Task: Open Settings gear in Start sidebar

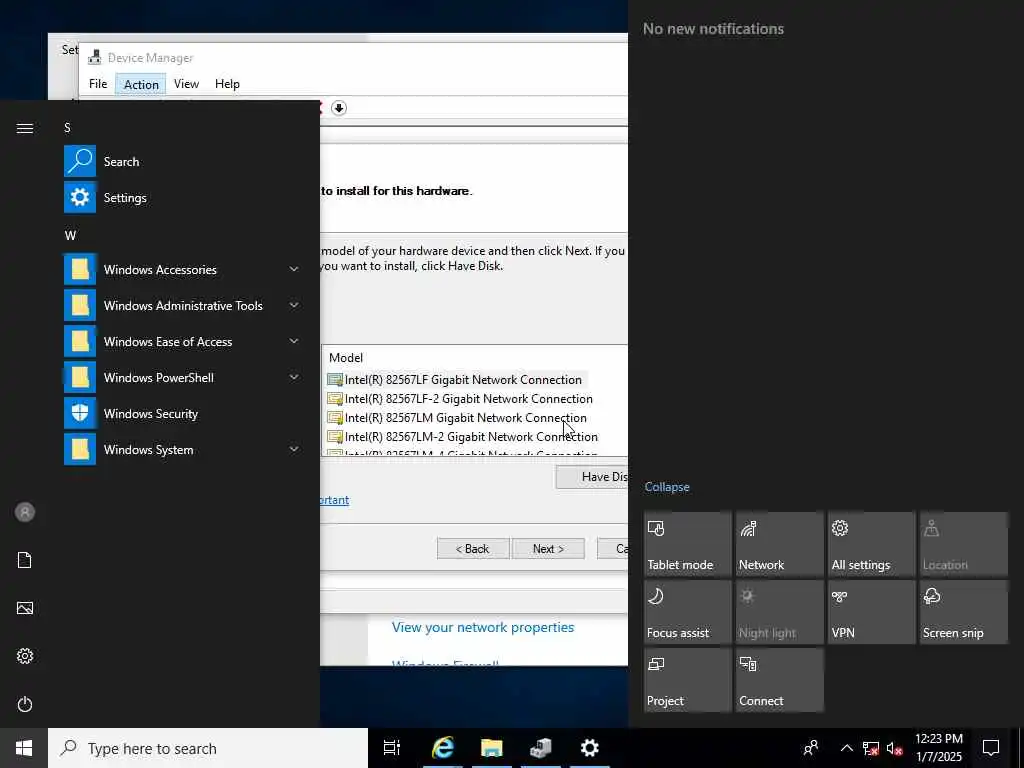Action: [x=25, y=656]
